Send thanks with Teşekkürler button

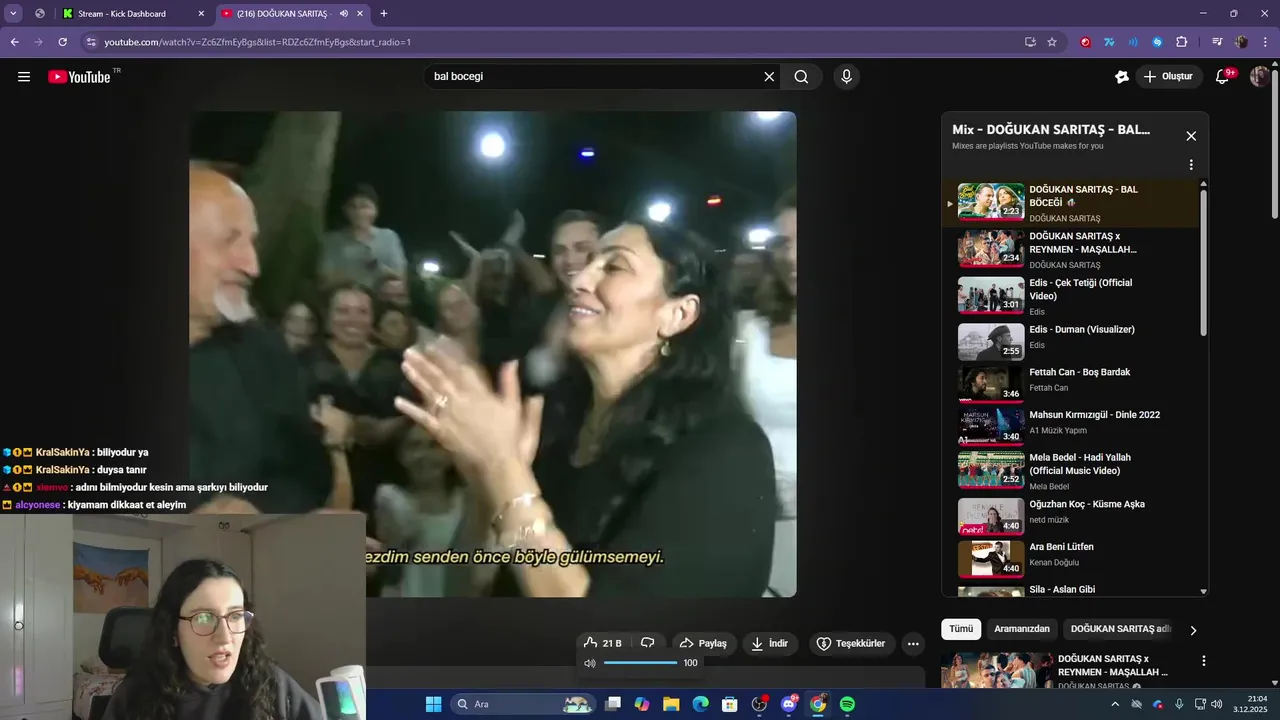point(851,643)
